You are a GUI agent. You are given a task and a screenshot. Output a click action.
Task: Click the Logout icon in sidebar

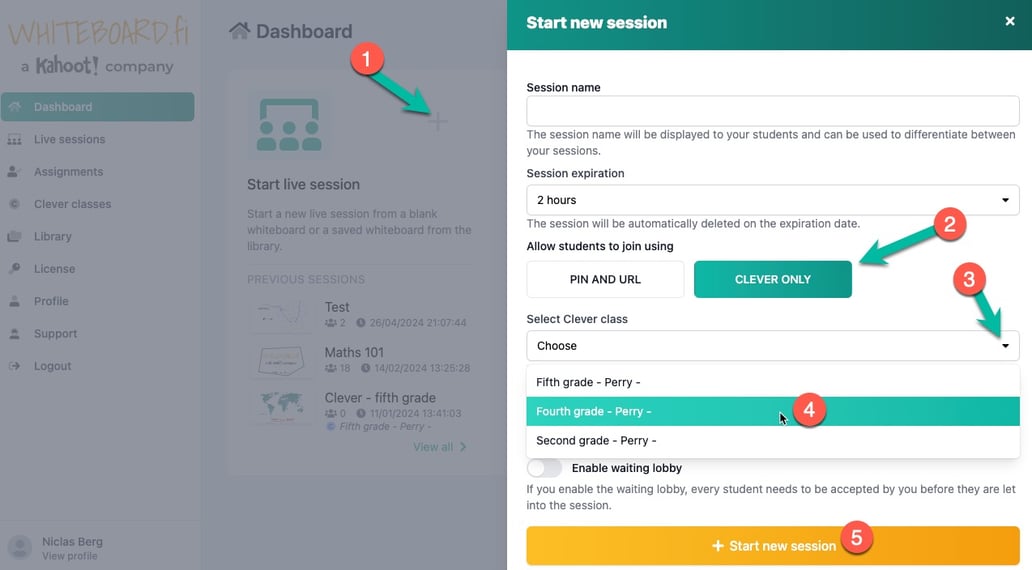pyautogui.click(x=14, y=366)
